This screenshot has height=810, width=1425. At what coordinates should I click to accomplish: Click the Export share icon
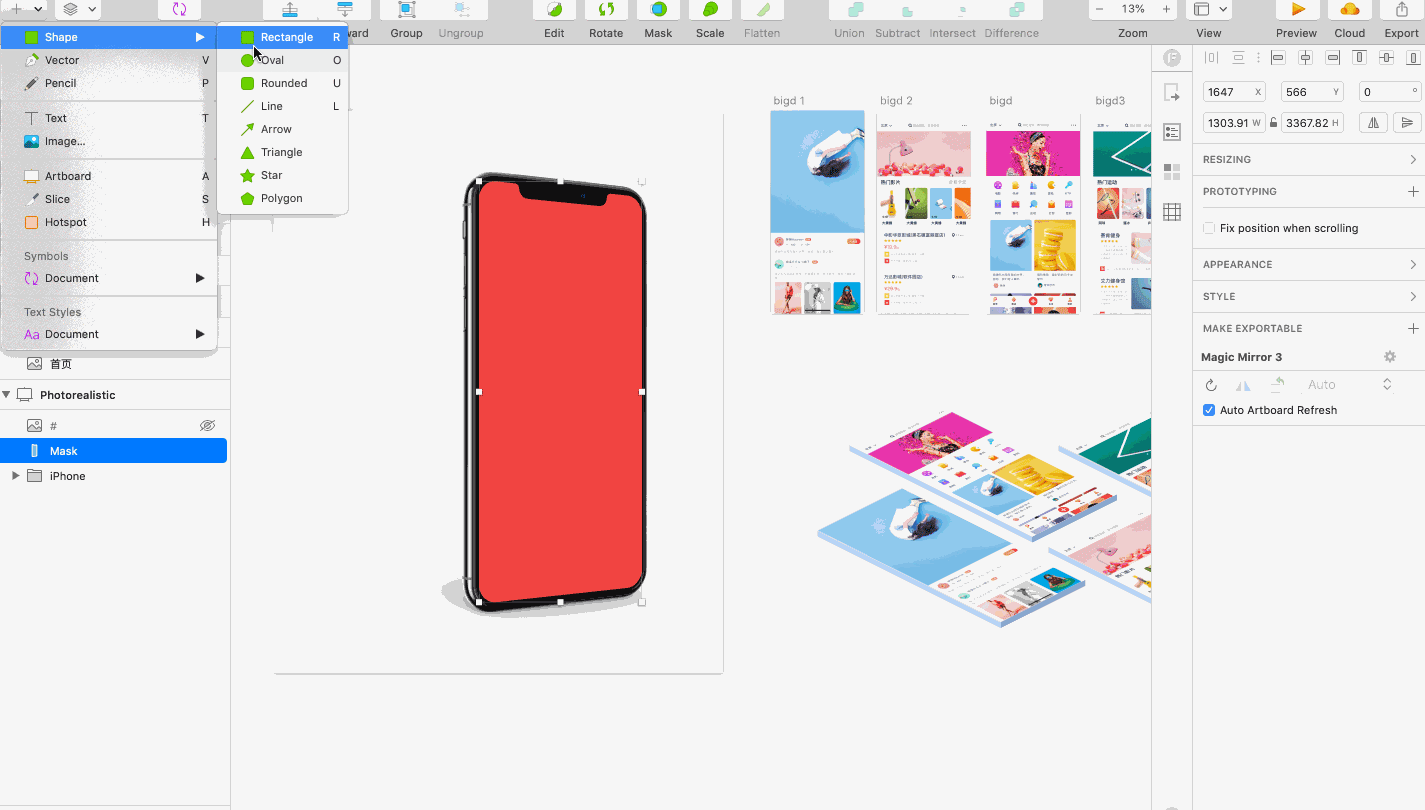click(x=1401, y=10)
